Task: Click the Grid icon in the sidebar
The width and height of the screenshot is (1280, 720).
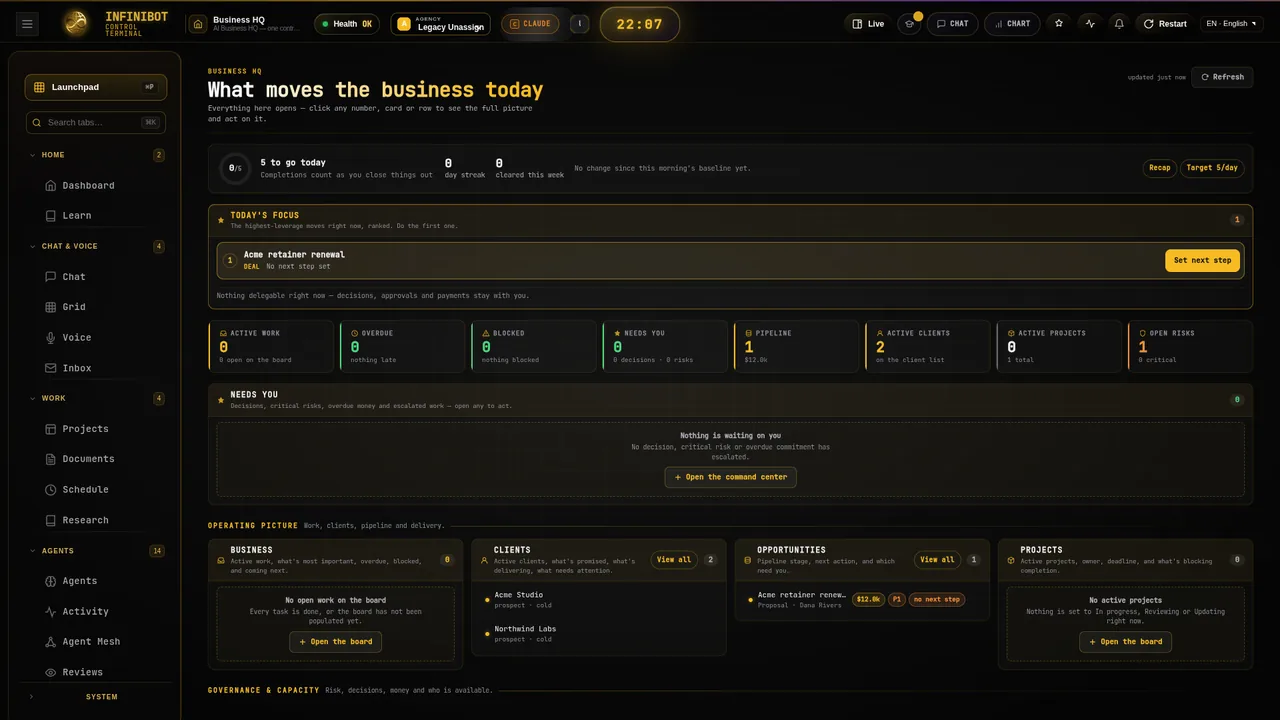Action: point(51,307)
